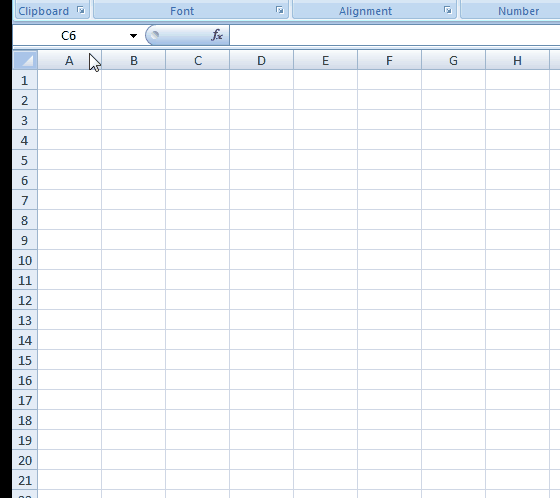Select row 6 header
The width and height of the screenshot is (560, 498).
click(x=25, y=180)
